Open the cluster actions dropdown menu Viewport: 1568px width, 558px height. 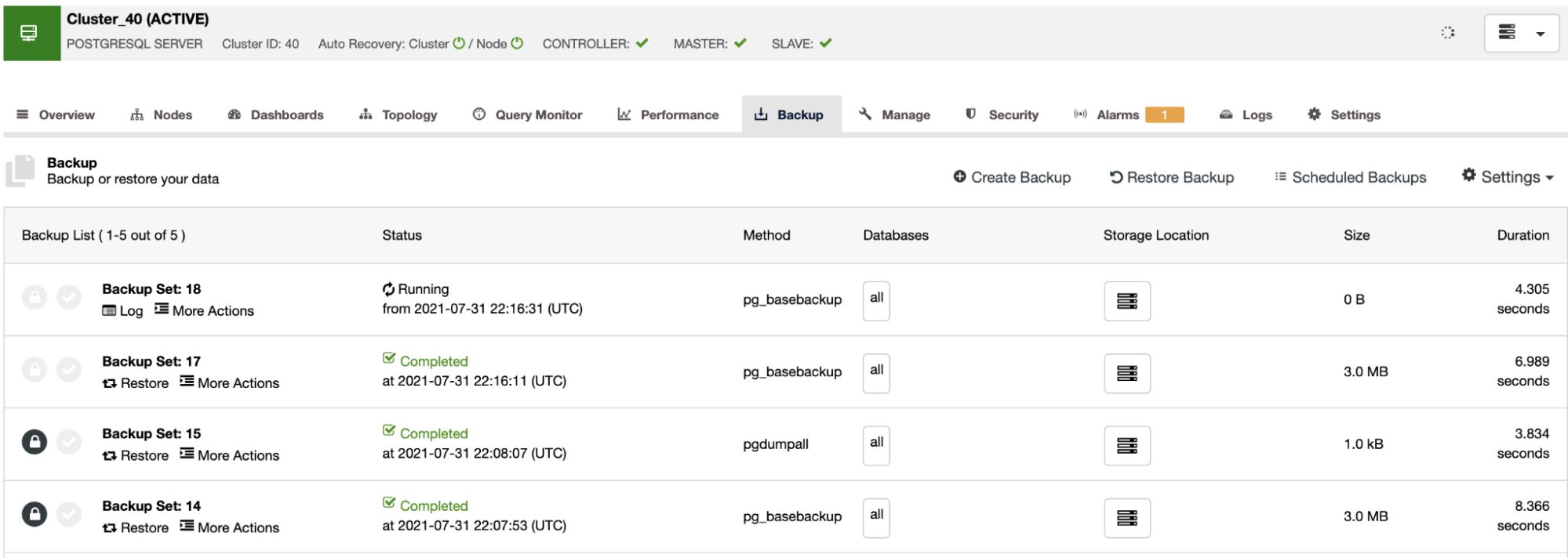(x=1521, y=33)
